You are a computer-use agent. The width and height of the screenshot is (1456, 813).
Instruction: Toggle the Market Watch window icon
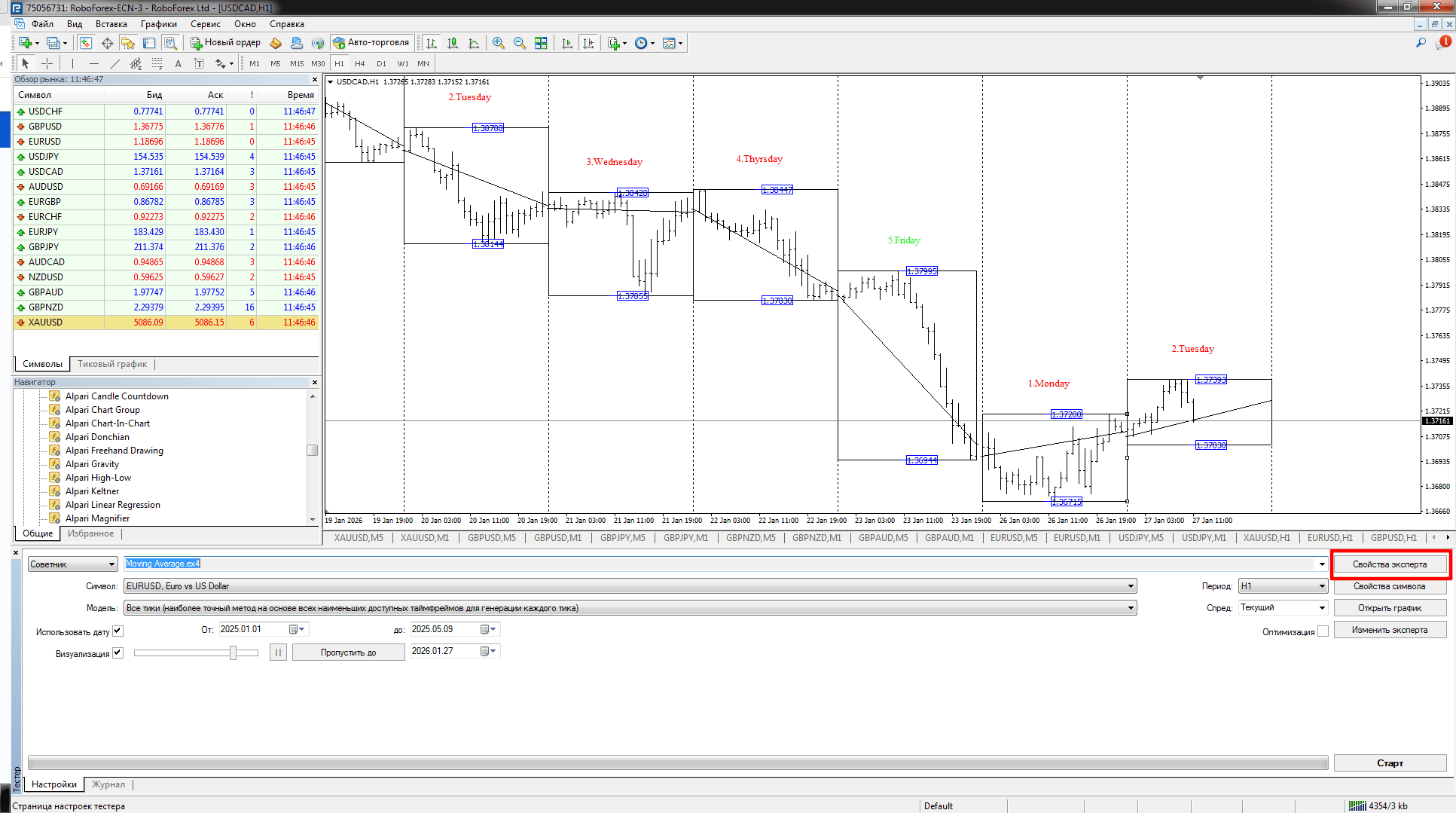pyautogui.click(x=86, y=43)
